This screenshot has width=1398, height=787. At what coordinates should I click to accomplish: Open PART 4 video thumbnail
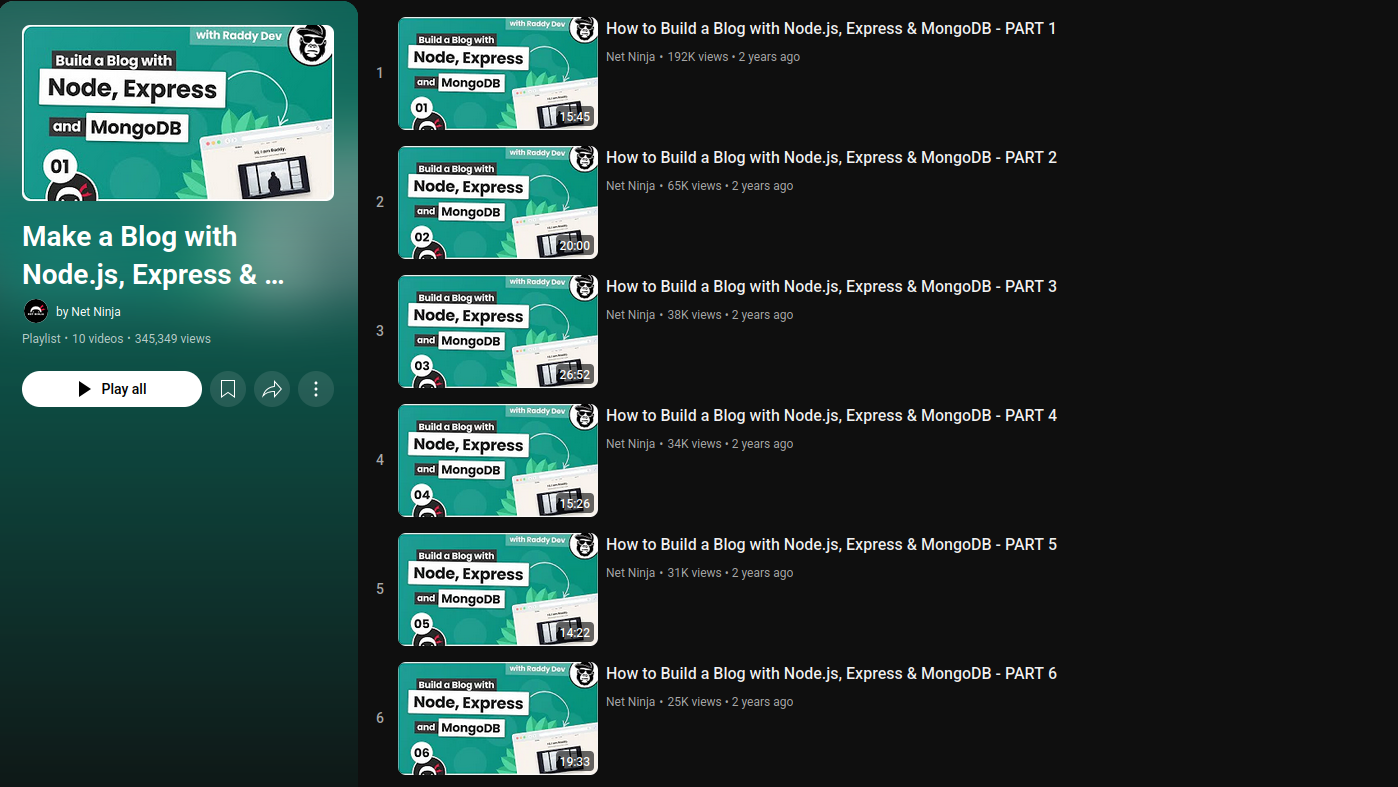pos(497,460)
